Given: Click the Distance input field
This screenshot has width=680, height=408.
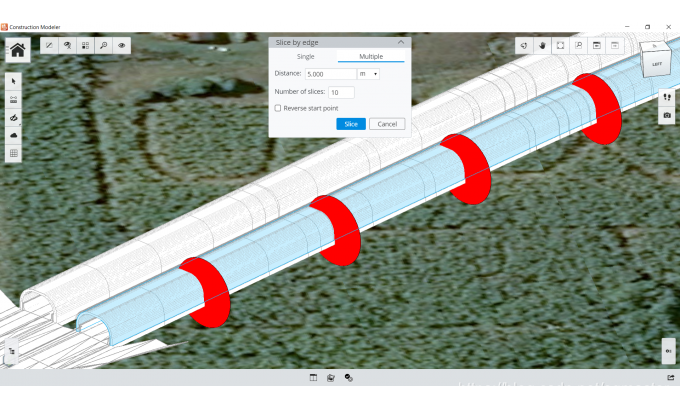Looking at the screenshot, I should (x=330, y=74).
